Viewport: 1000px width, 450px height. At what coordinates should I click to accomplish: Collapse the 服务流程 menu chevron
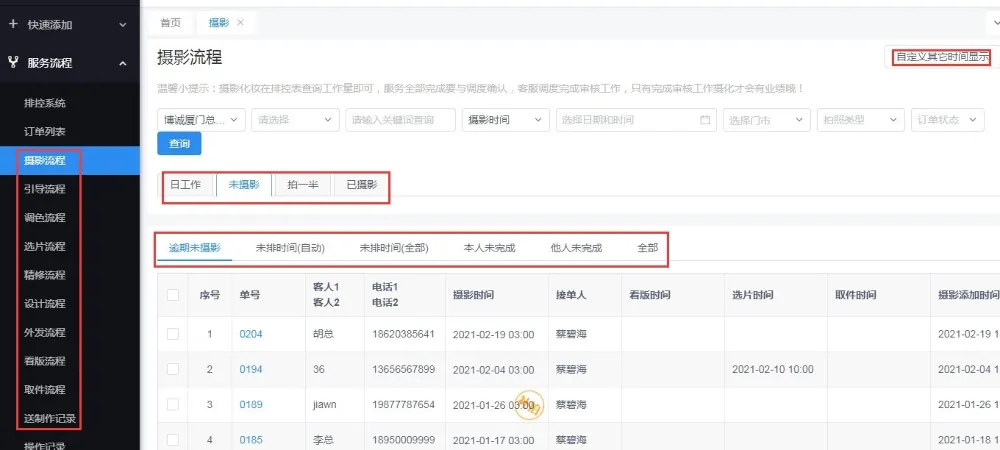point(122,63)
